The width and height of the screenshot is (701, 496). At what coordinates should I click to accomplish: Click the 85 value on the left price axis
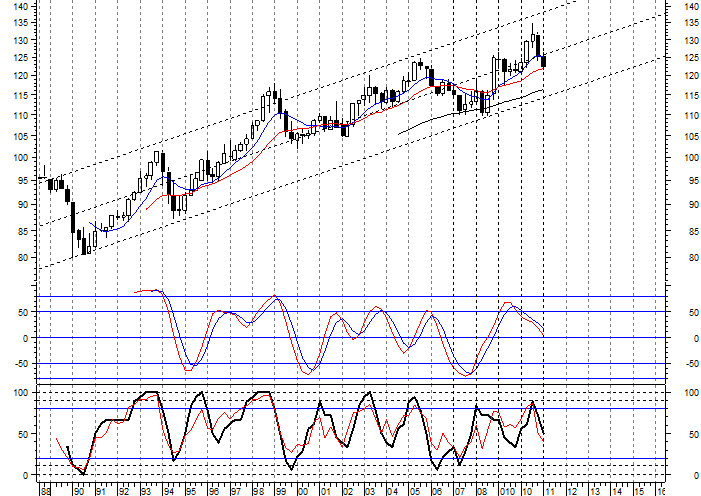click(22, 231)
